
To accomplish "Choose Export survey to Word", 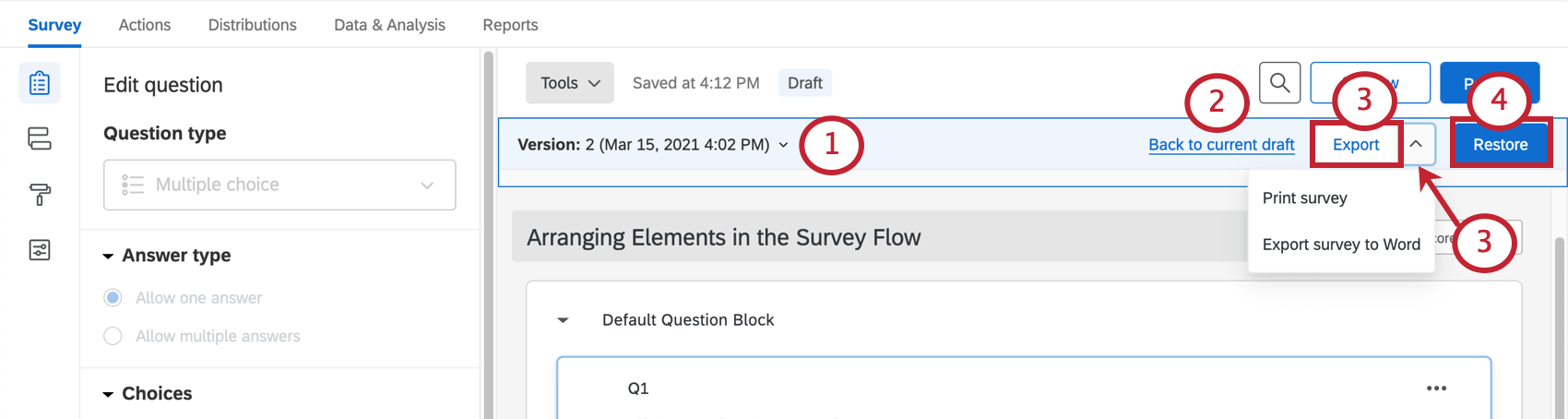I will click(x=1340, y=245).
